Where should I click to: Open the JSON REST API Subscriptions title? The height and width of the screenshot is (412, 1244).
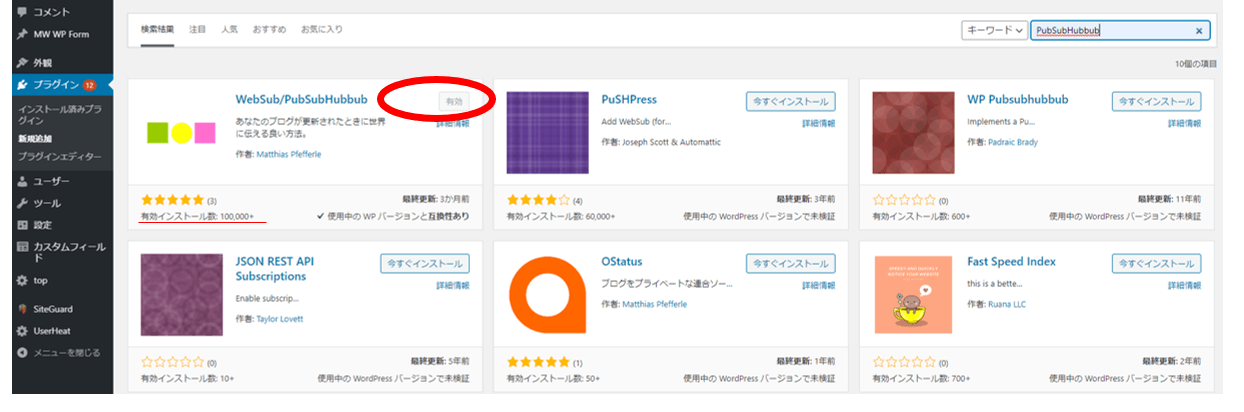[x=275, y=269]
